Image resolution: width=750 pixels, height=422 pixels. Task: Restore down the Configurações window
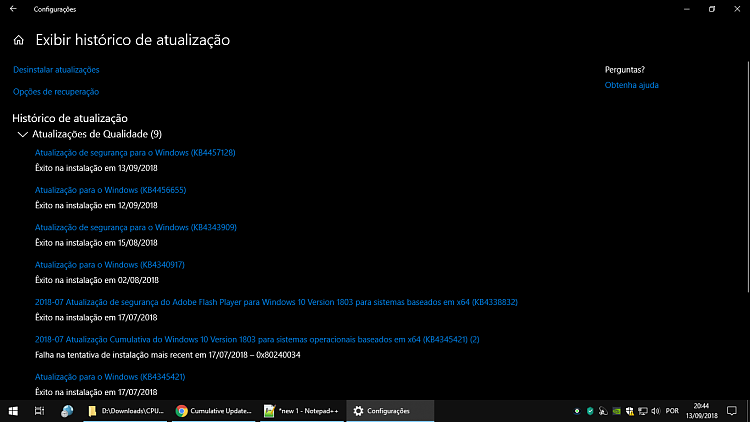pos(712,9)
